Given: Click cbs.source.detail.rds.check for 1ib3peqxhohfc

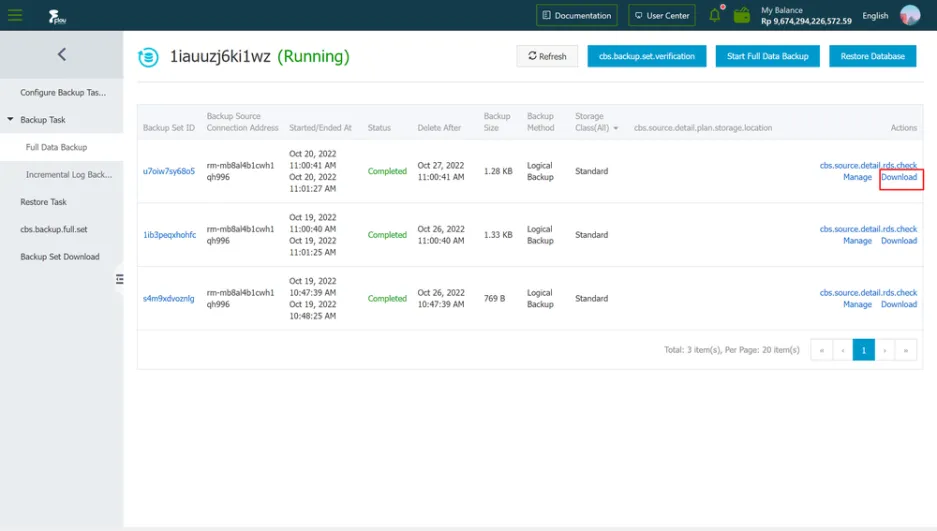Looking at the screenshot, I should pos(868,229).
